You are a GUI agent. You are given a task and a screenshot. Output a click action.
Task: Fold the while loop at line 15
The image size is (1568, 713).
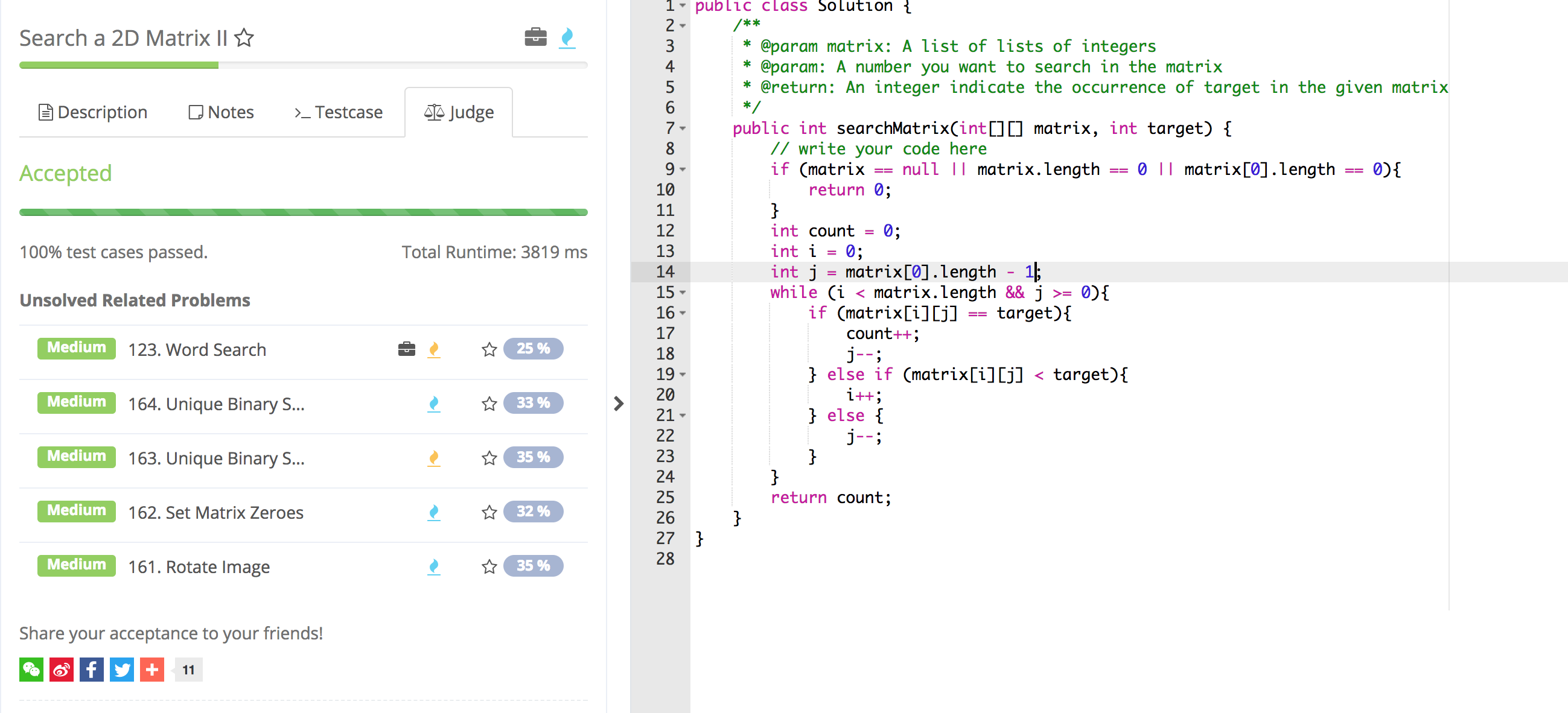tap(683, 293)
